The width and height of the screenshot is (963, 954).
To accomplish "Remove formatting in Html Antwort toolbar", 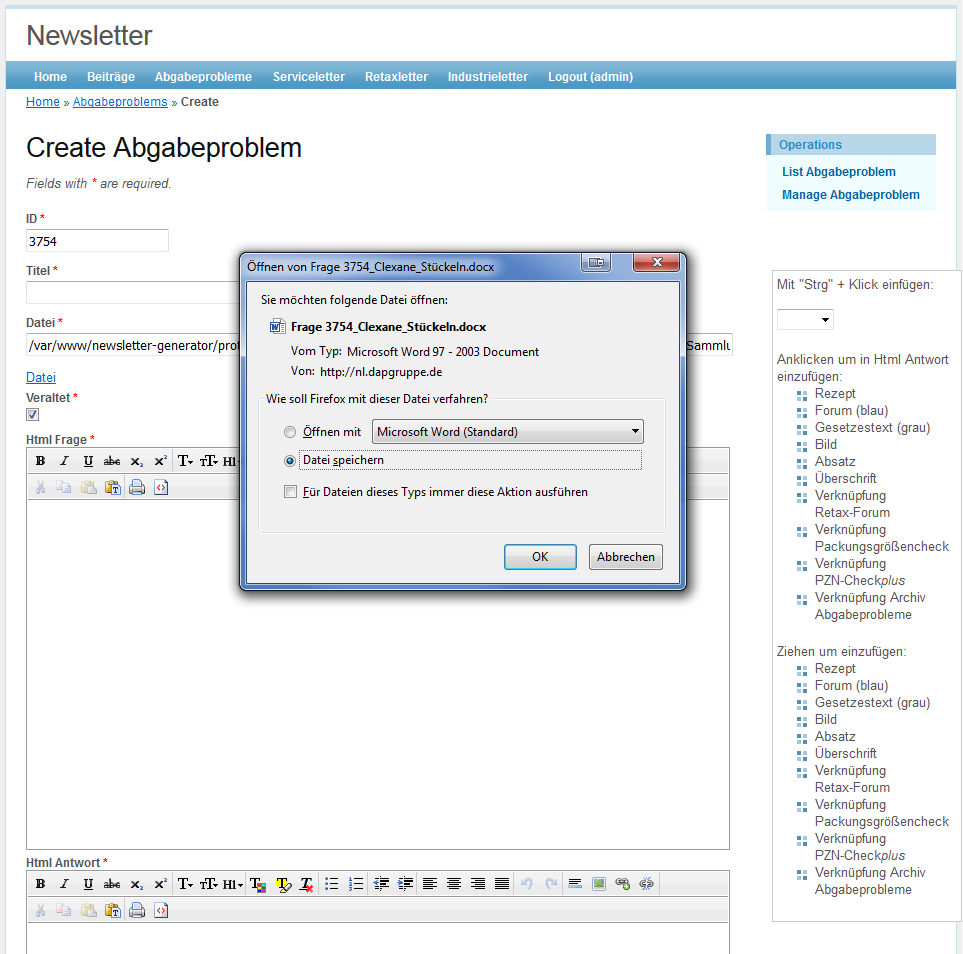I will point(307,884).
